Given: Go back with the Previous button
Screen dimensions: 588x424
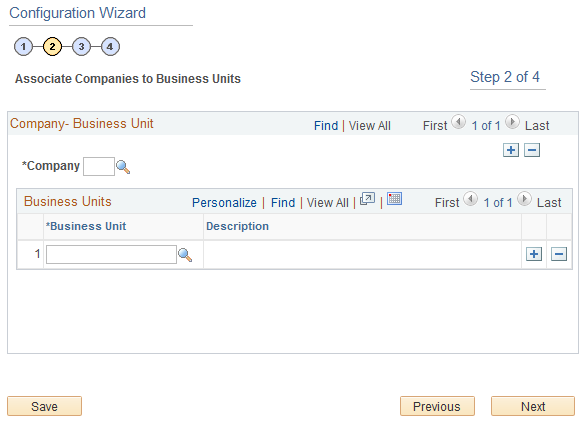Looking at the screenshot, I should click(x=437, y=406).
